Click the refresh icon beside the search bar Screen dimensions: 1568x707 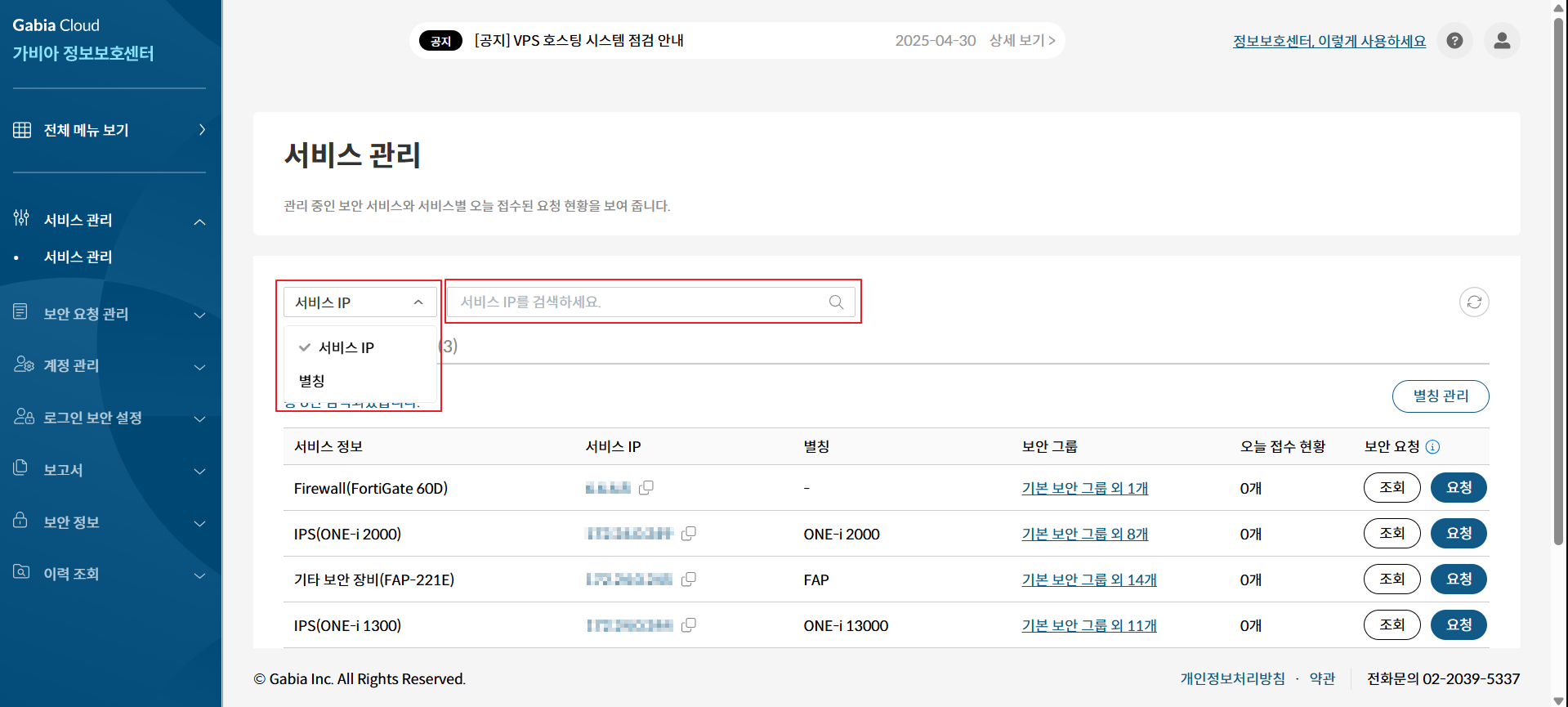click(x=1474, y=302)
